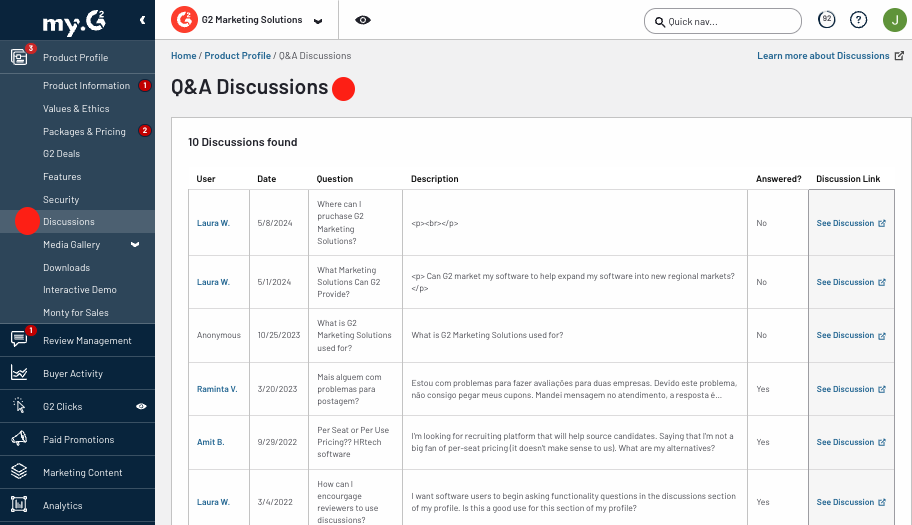Open the user avatar J menu

895,20
